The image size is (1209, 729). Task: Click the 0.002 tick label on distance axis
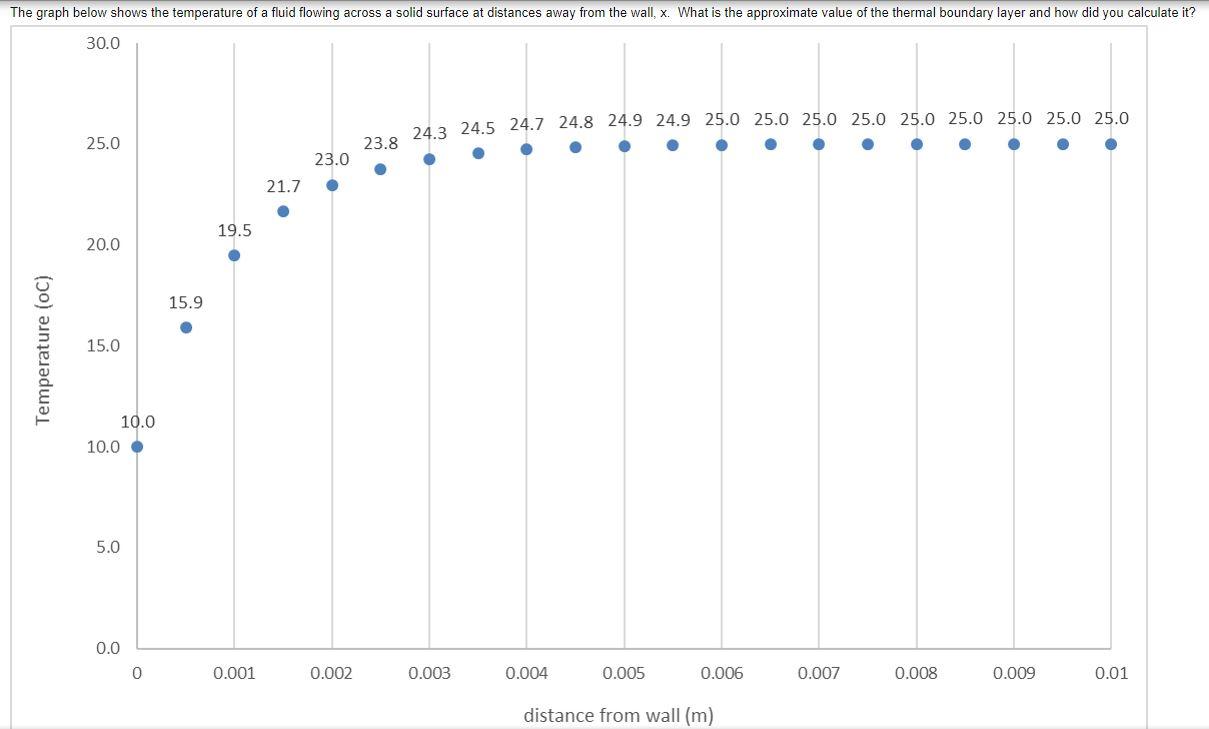pyautogui.click(x=331, y=673)
